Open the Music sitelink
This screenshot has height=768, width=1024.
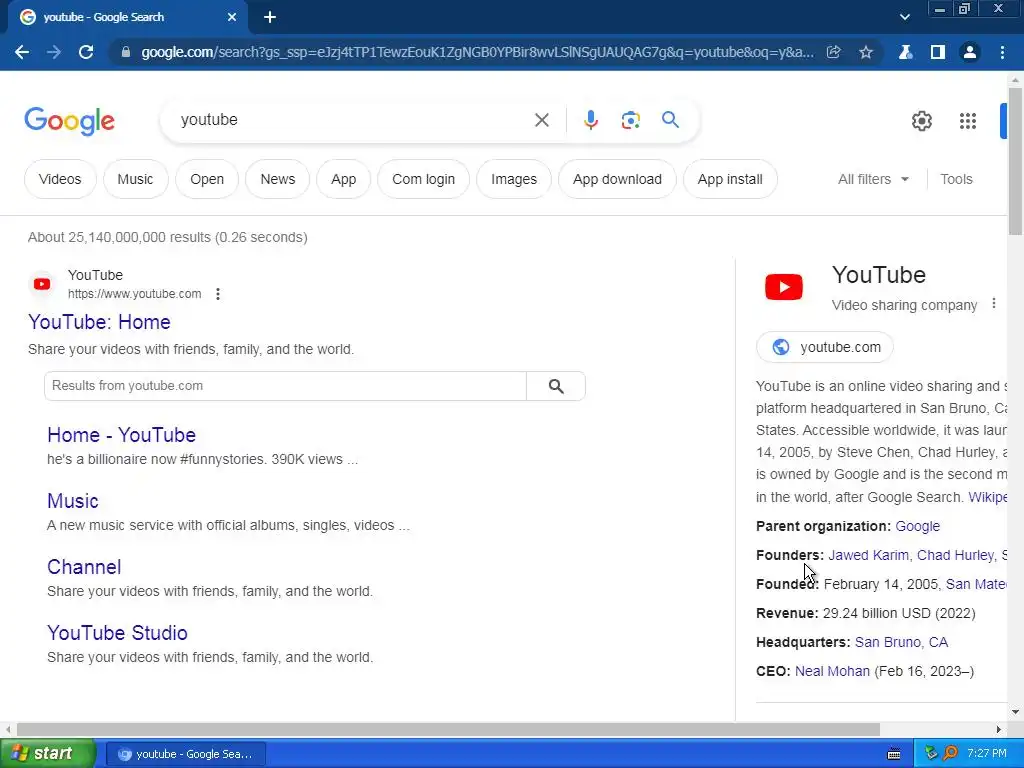point(72,501)
